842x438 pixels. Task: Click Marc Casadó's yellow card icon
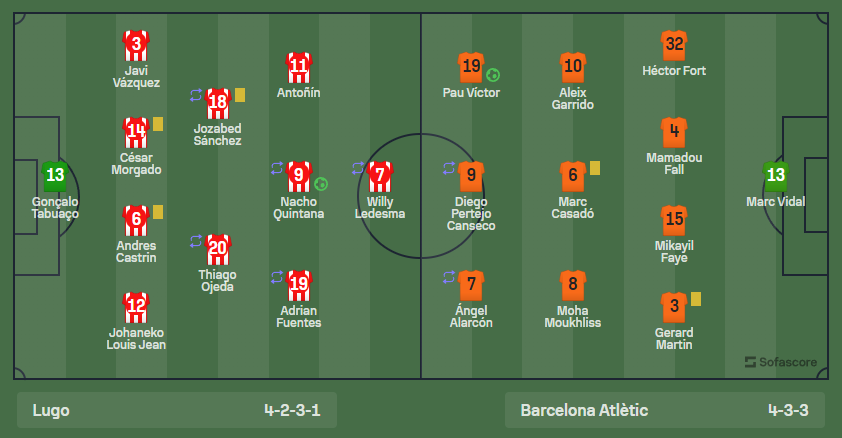click(595, 168)
